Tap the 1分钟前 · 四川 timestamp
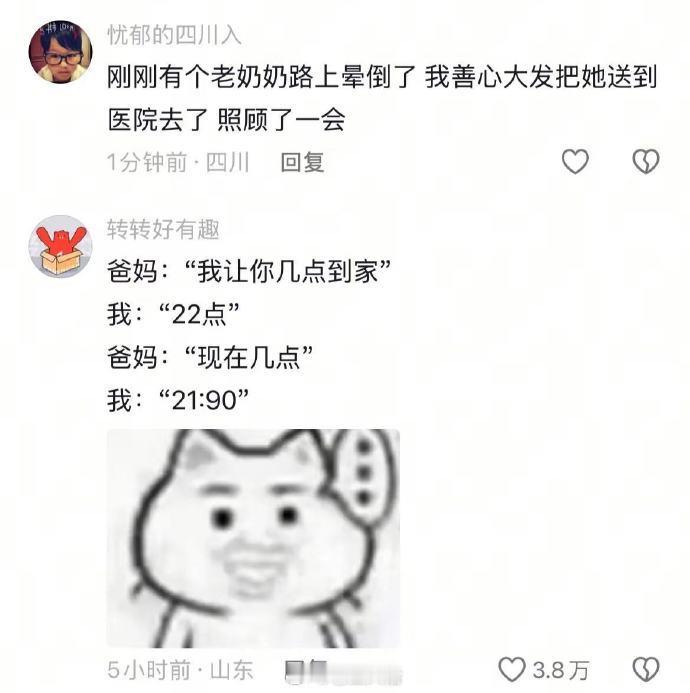Screen dimensions: 690x693 pyautogui.click(x=179, y=162)
